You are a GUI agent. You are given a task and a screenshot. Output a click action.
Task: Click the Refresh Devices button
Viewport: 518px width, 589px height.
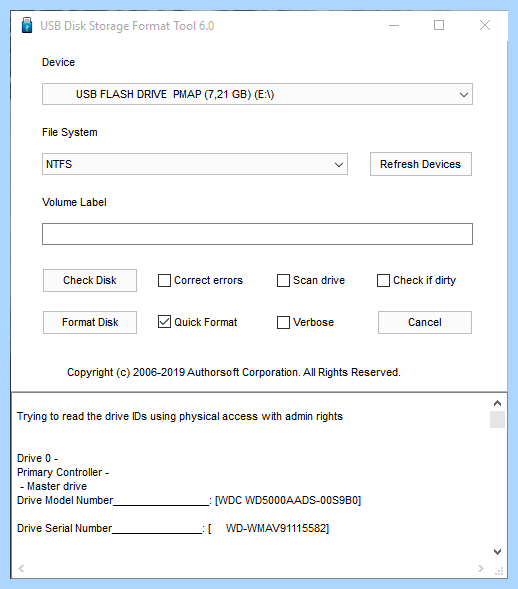[421, 164]
